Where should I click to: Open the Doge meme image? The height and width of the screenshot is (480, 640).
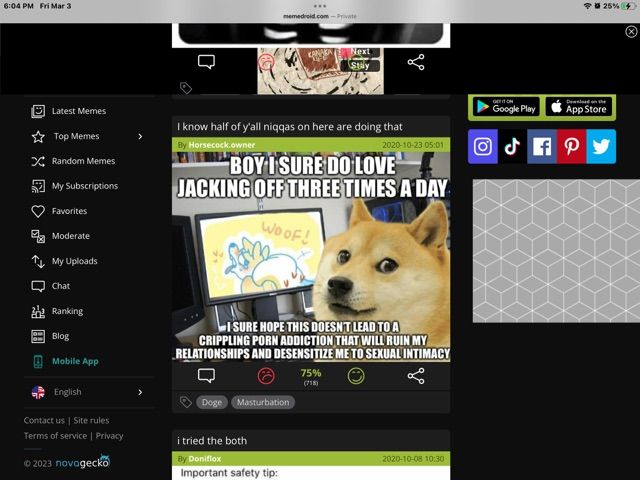[x=311, y=257]
